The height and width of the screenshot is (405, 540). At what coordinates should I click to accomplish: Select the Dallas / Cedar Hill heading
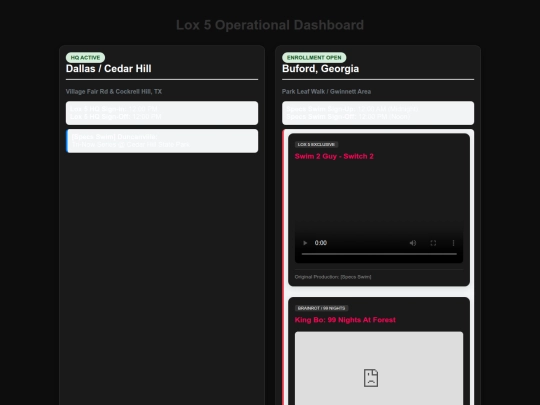(x=108, y=69)
